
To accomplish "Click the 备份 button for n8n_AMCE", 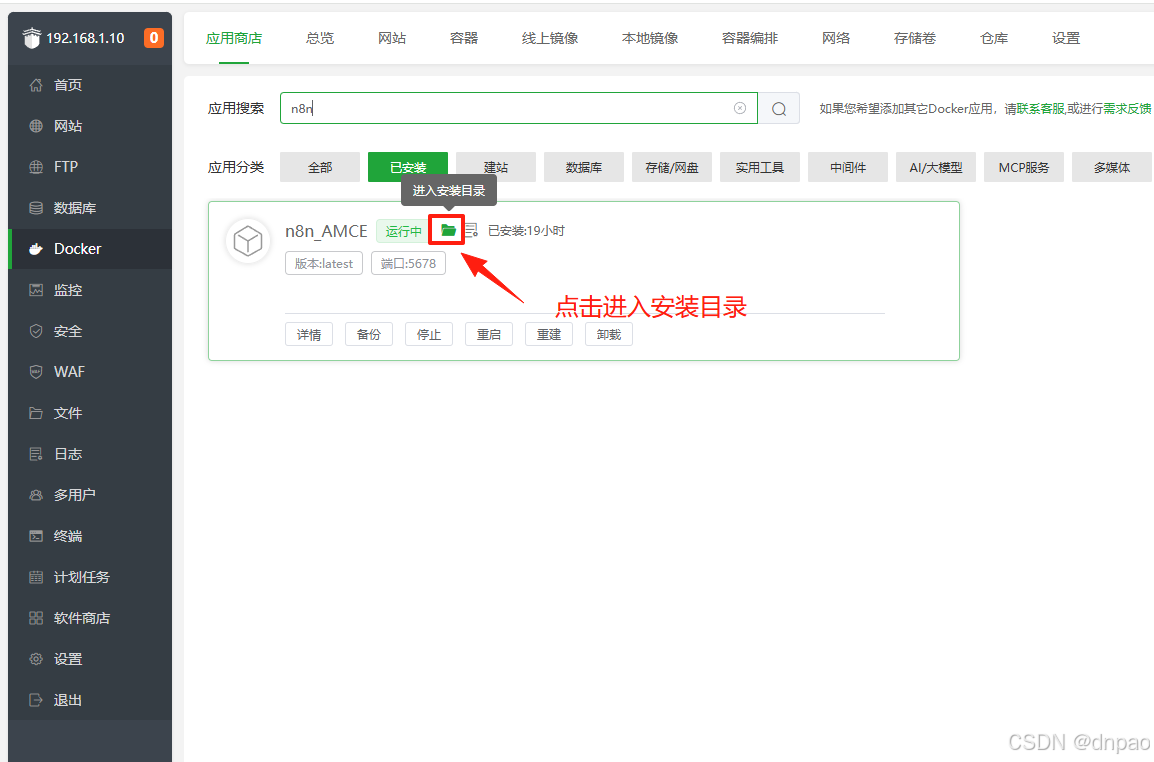I will (369, 334).
